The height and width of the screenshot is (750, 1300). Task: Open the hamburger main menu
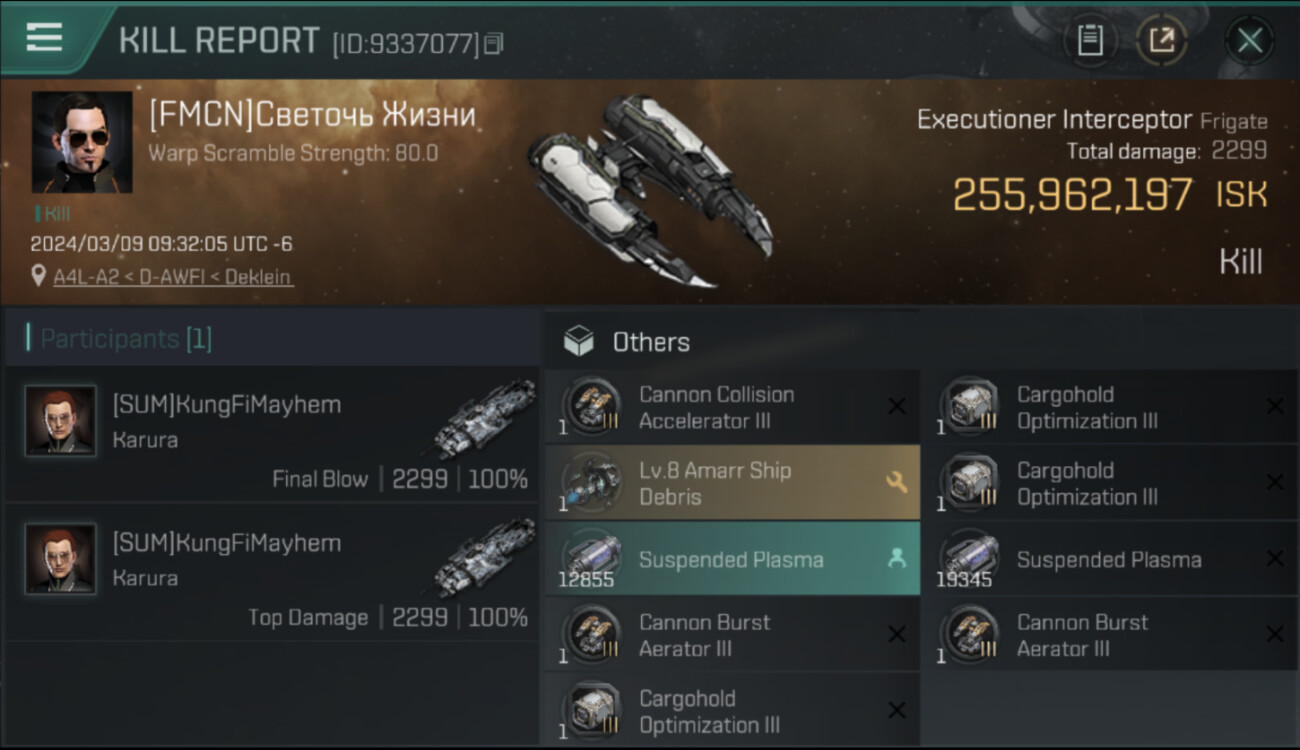coord(44,38)
